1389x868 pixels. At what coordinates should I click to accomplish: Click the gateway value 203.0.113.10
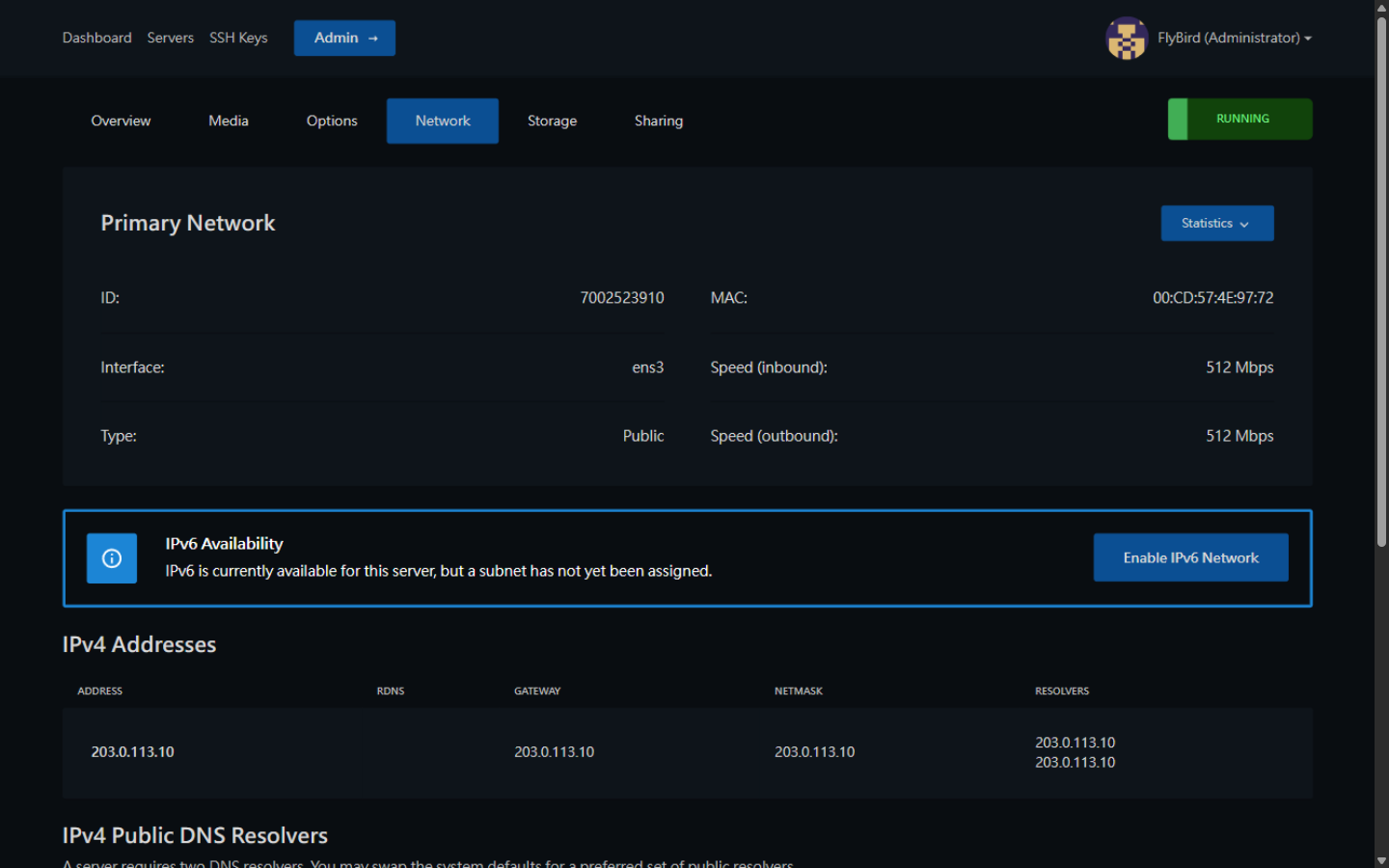[x=555, y=752]
